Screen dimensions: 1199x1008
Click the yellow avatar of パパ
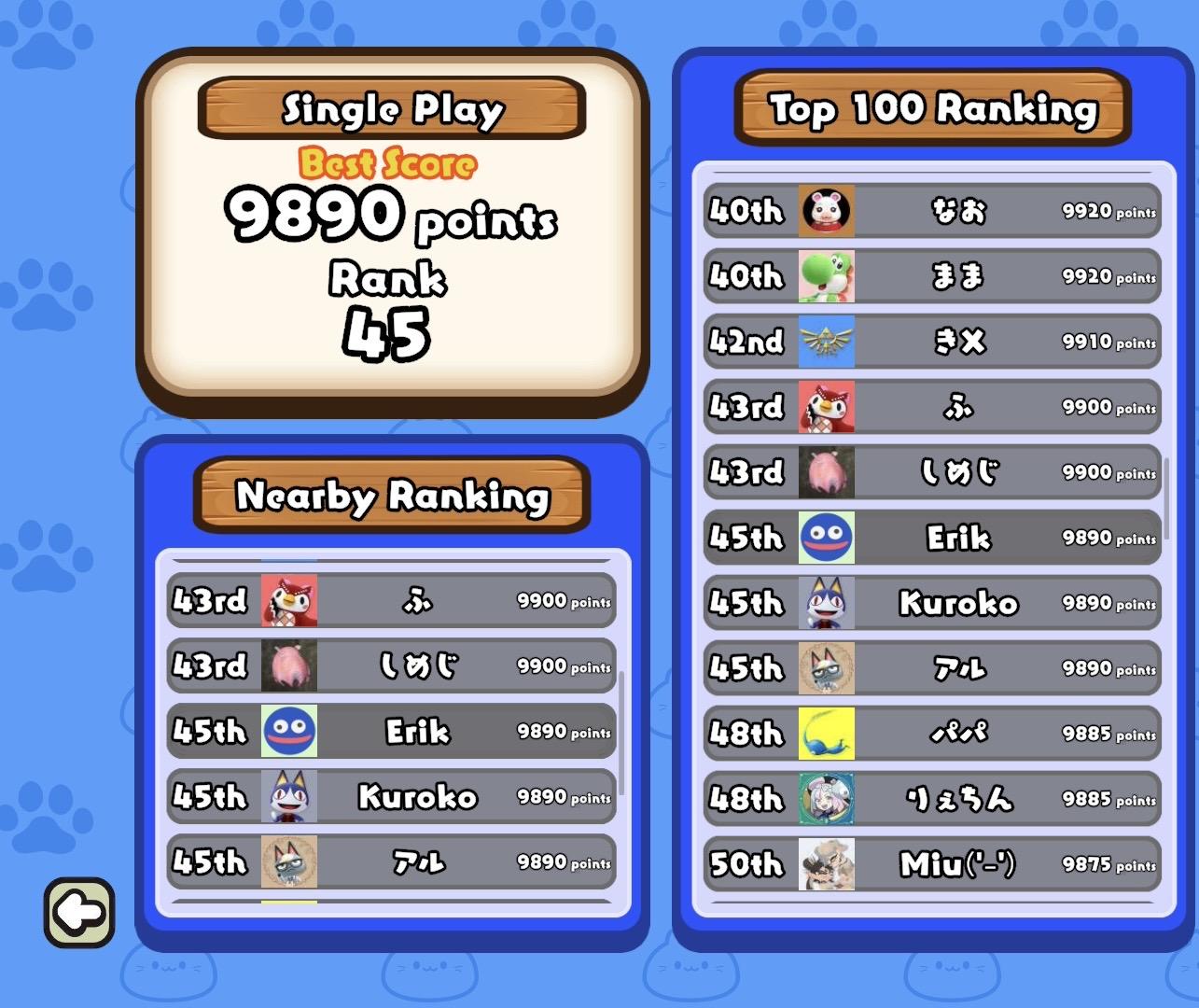point(826,734)
